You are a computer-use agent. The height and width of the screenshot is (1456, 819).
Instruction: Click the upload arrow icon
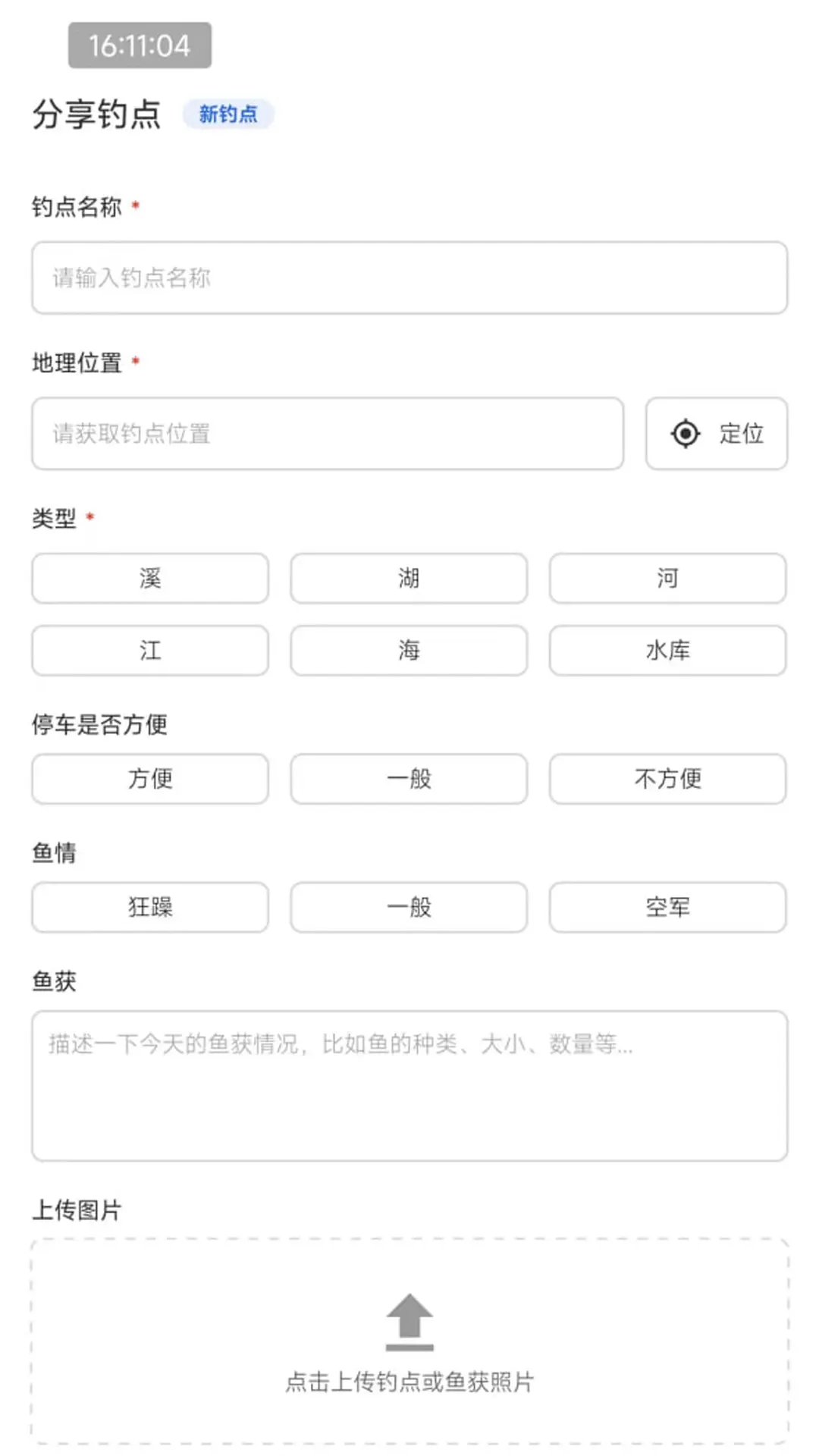click(x=410, y=1321)
